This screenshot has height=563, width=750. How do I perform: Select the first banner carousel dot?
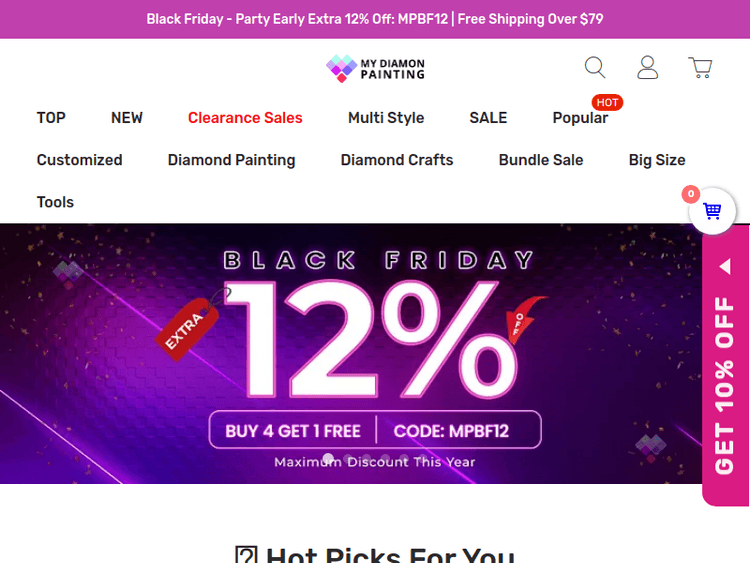coord(328,460)
